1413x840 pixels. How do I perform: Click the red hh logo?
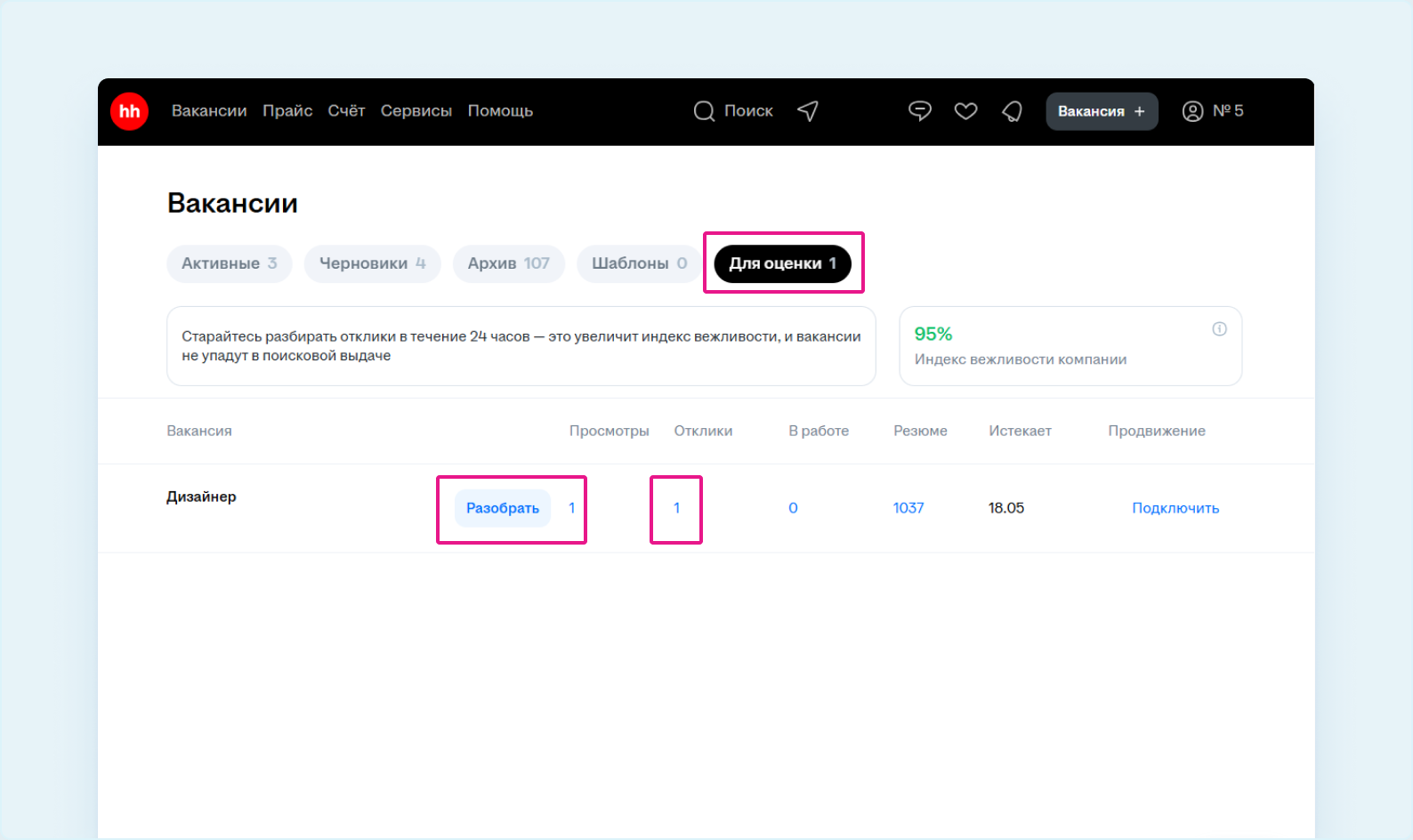(x=130, y=111)
